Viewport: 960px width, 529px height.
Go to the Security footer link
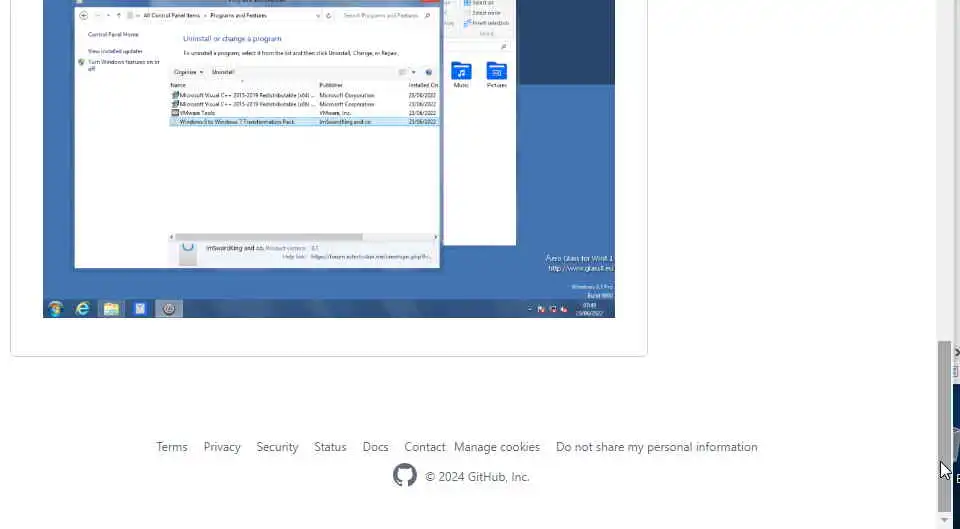[x=277, y=447]
